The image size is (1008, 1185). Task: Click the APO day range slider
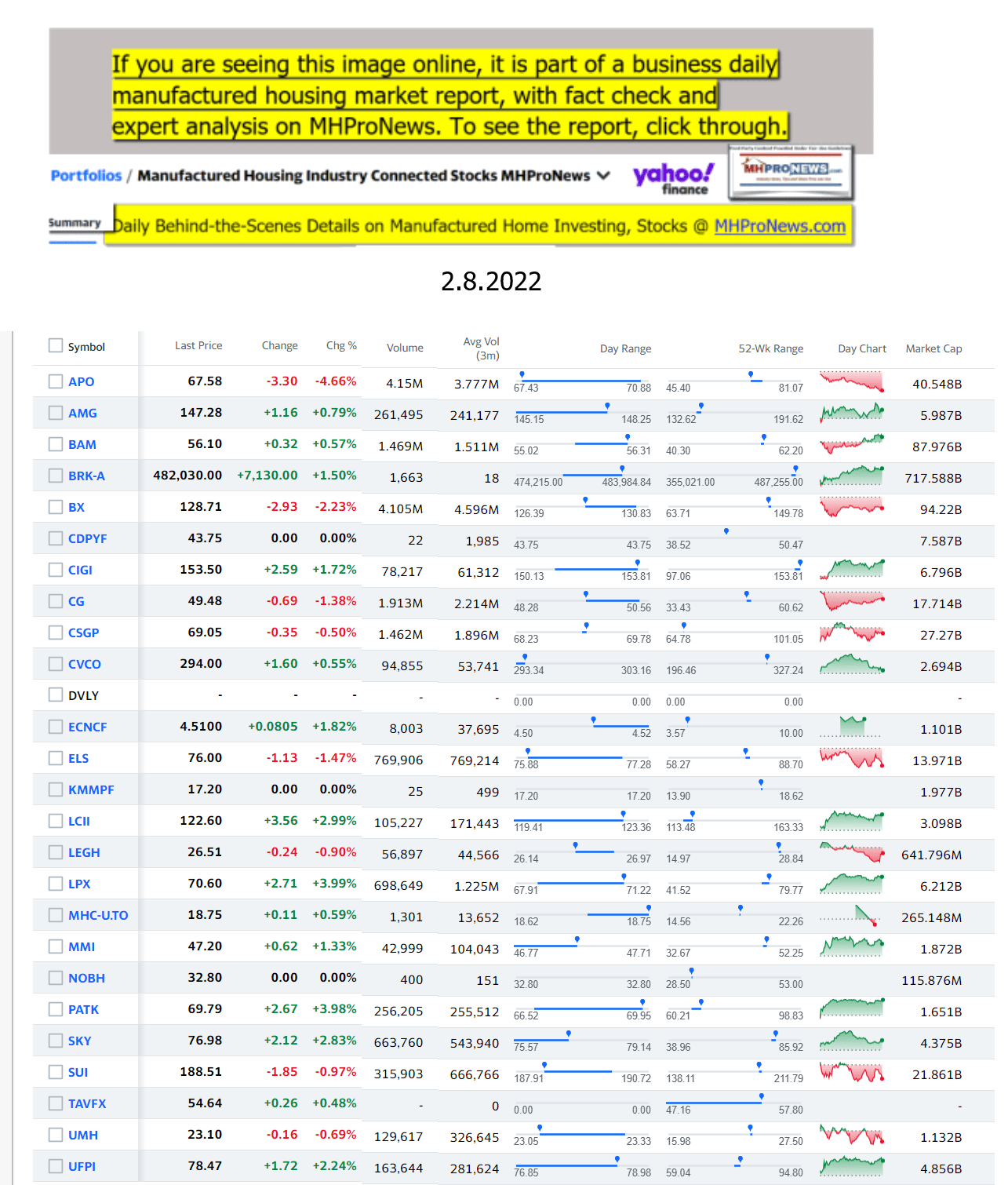pyautogui.click(x=583, y=382)
